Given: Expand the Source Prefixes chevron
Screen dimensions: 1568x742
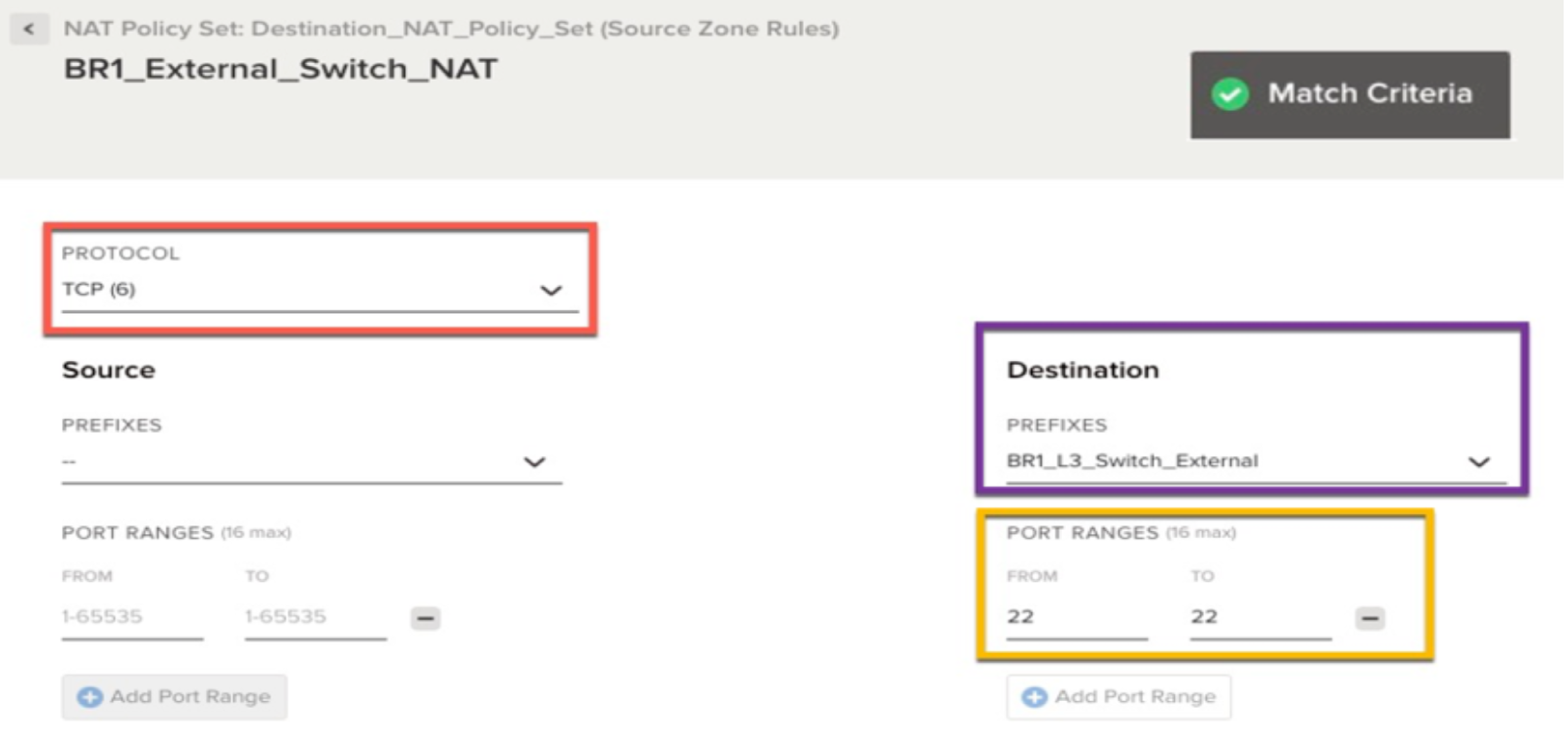Looking at the screenshot, I should pyautogui.click(x=534, y=462).
